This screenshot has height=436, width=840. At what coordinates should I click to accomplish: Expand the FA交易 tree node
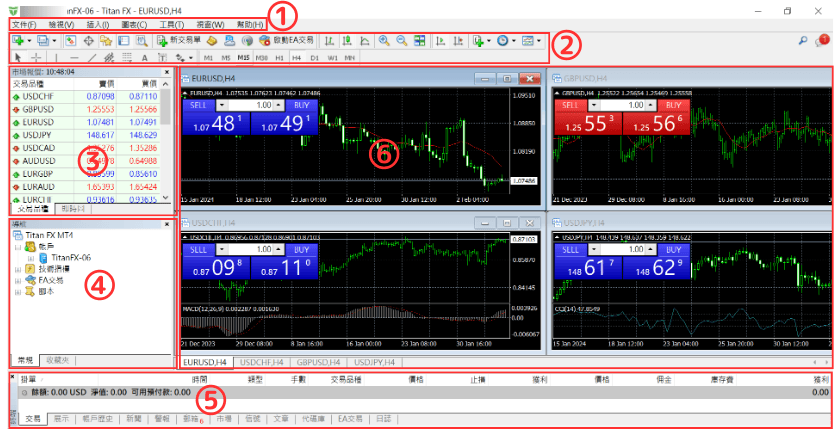(16, 281)
